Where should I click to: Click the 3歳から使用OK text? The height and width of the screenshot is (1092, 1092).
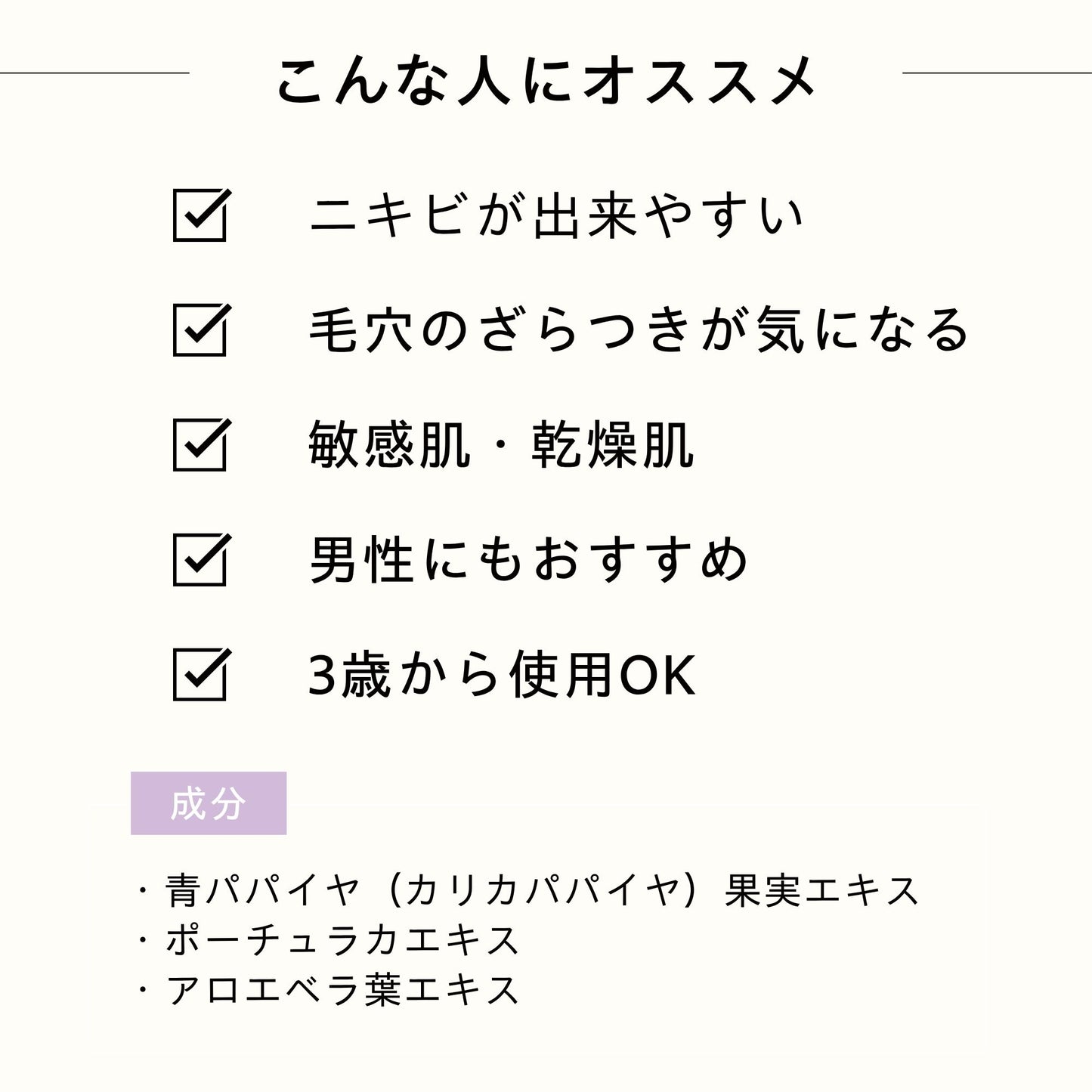[502, 675]
